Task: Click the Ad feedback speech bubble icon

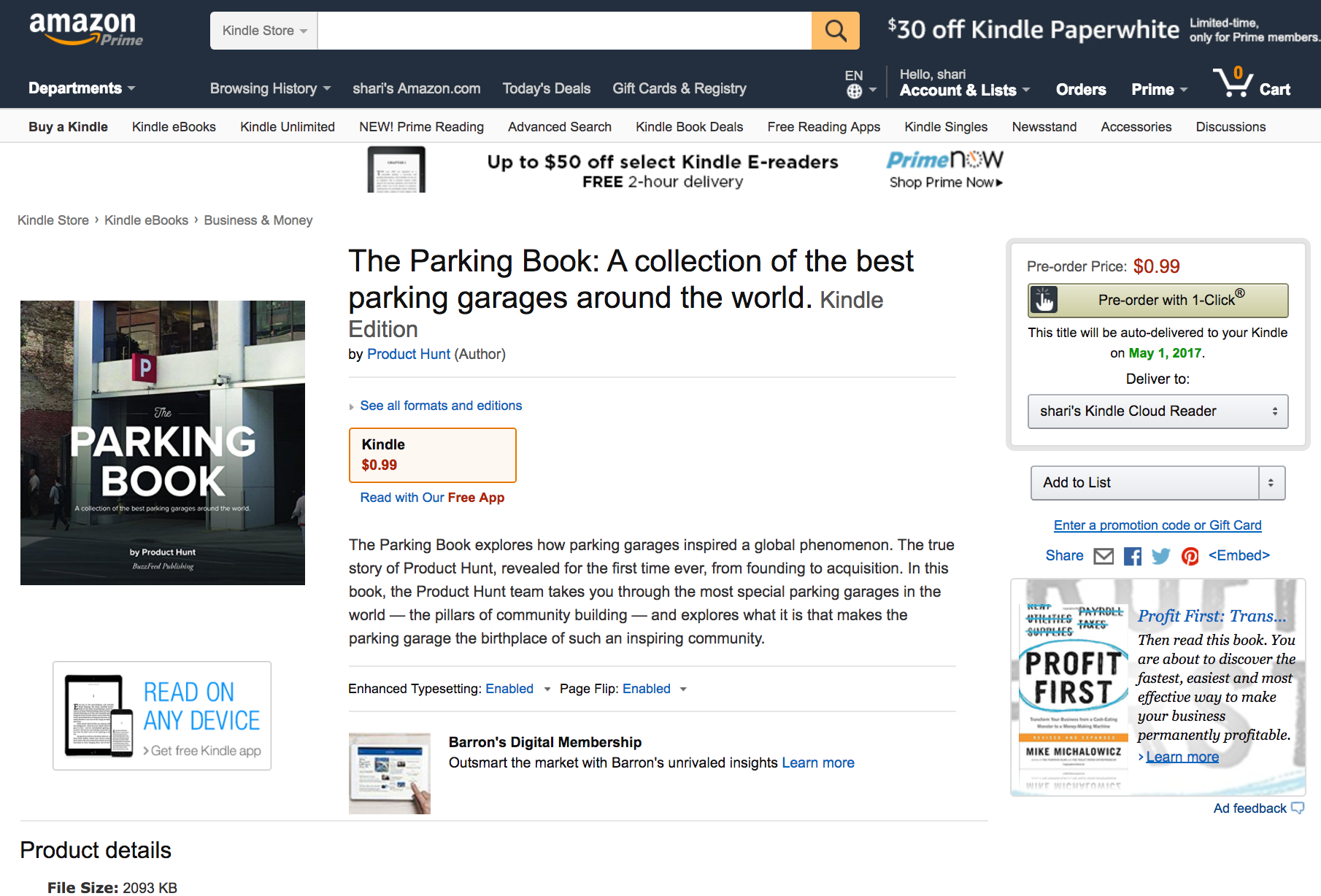Action: coord(1298,808)
